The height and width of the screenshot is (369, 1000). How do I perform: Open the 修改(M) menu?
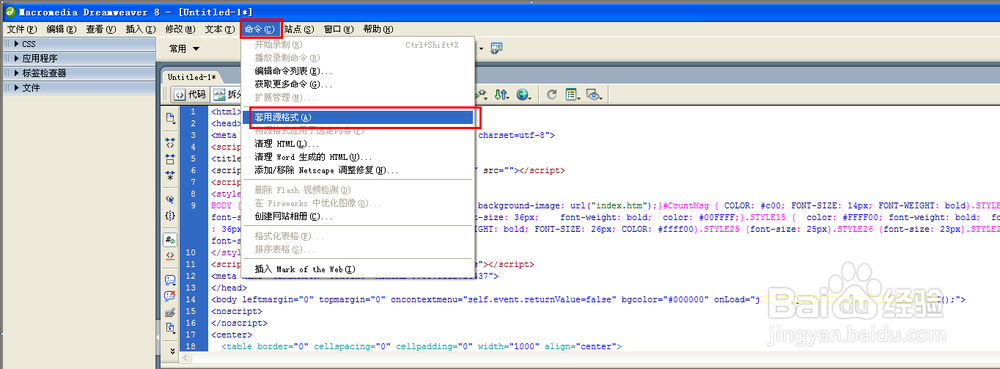pos(180,29)
